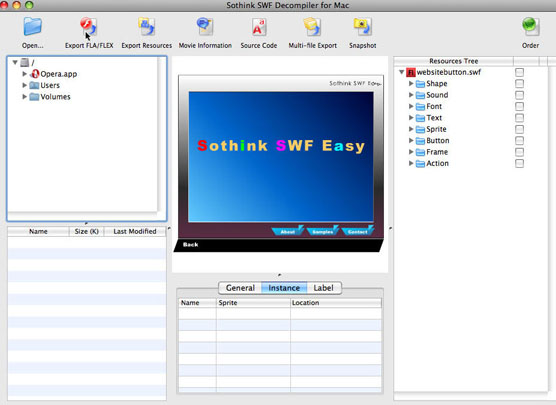
Task: Check the websitebutton.swf checkbox
Action: click(x=519, y=72)
